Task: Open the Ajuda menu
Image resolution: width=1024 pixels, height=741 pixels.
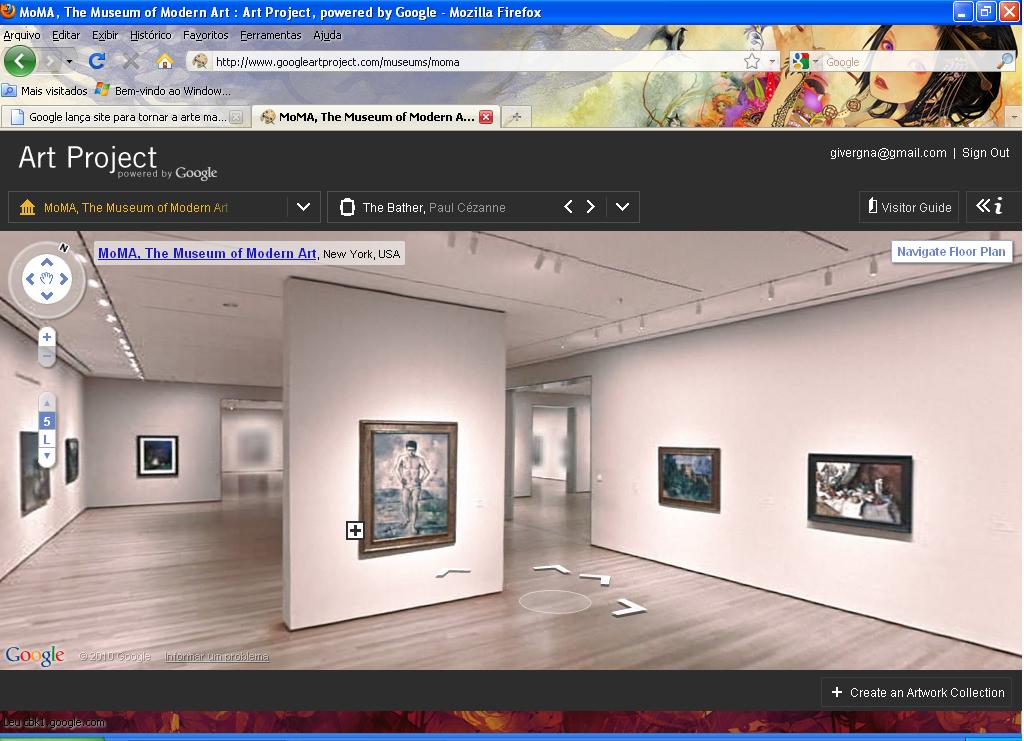Action: pos(327,35)
